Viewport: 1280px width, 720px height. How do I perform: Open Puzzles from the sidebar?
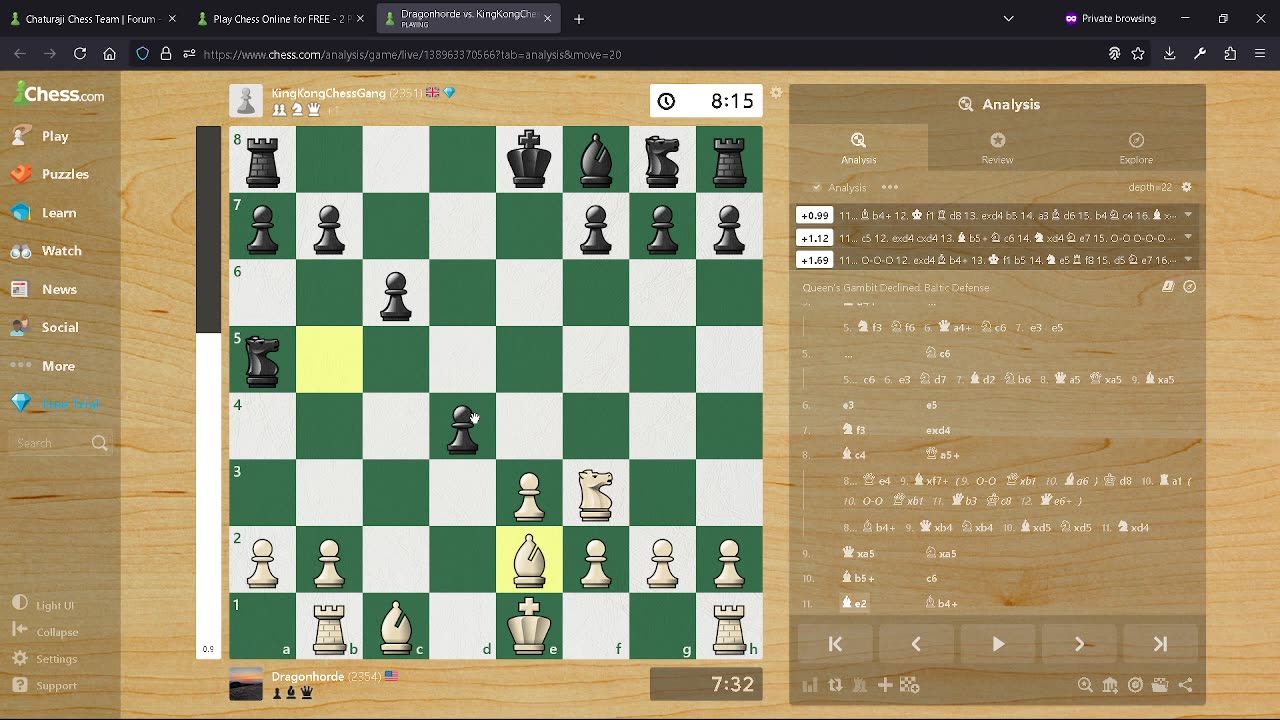50,174
